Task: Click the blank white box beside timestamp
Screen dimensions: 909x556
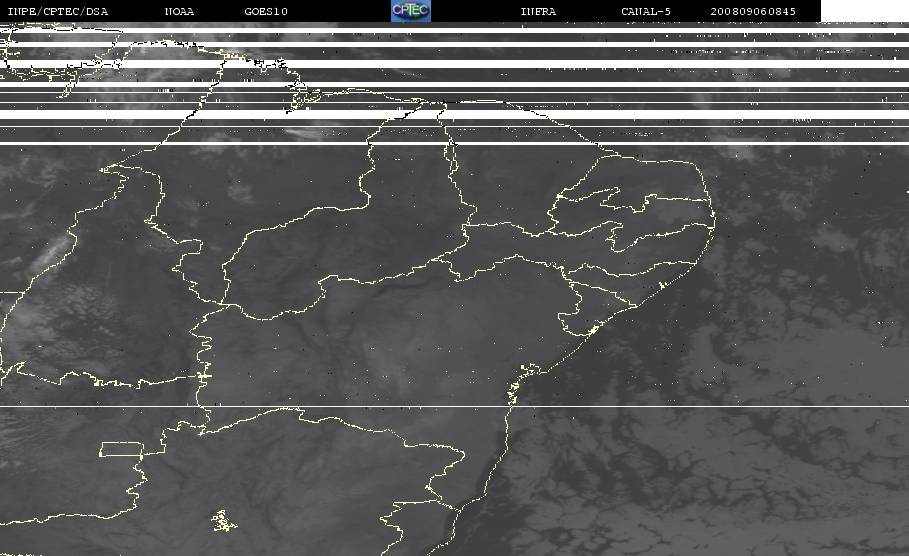Action: point(864,10)
